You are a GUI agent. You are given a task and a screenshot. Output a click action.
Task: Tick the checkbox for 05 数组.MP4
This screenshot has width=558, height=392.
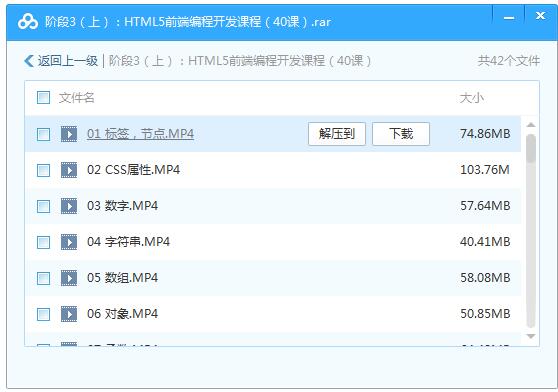pos(43,278)
